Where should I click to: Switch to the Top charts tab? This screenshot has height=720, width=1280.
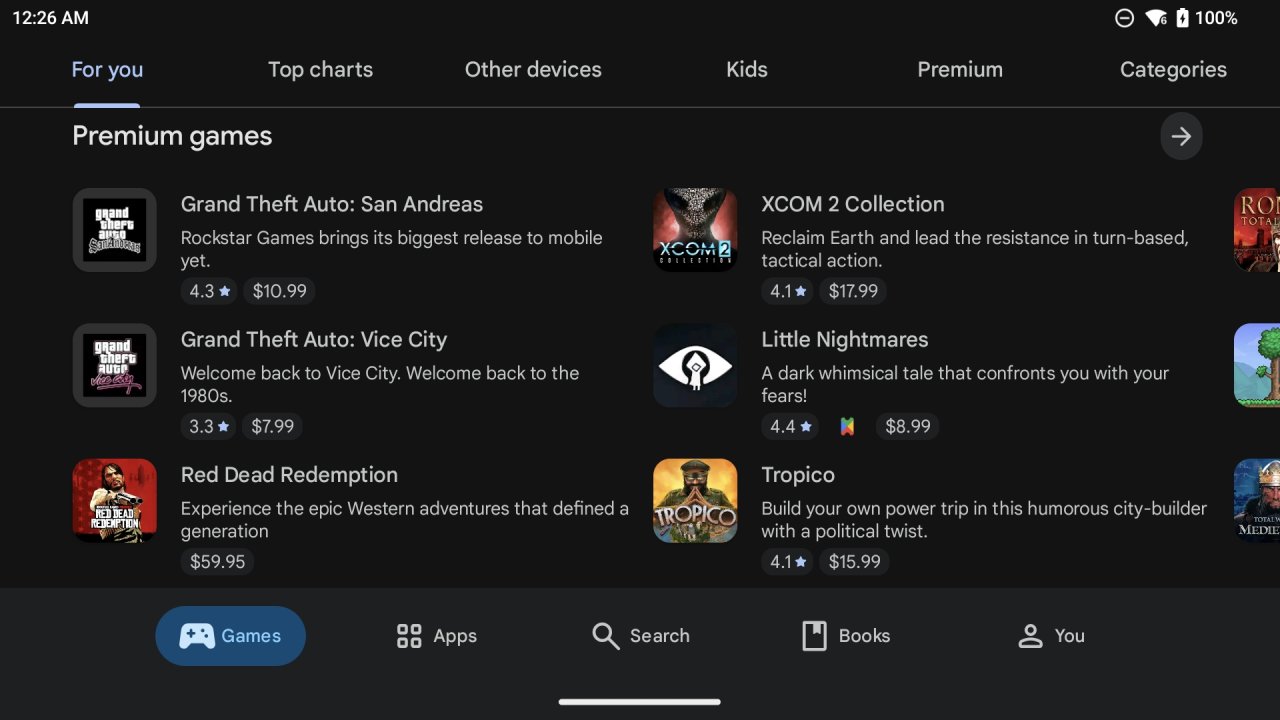pyautogui.click(x=320, y=70)
